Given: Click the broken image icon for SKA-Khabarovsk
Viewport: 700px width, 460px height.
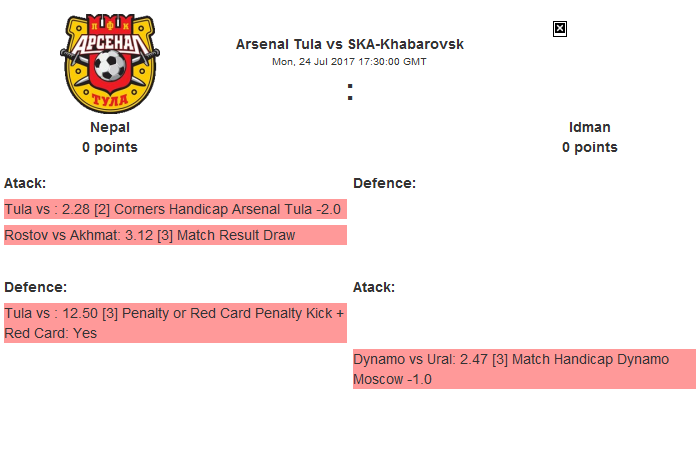Looking at the screenshot, I should pyautogui.click(x=560, y=29).
